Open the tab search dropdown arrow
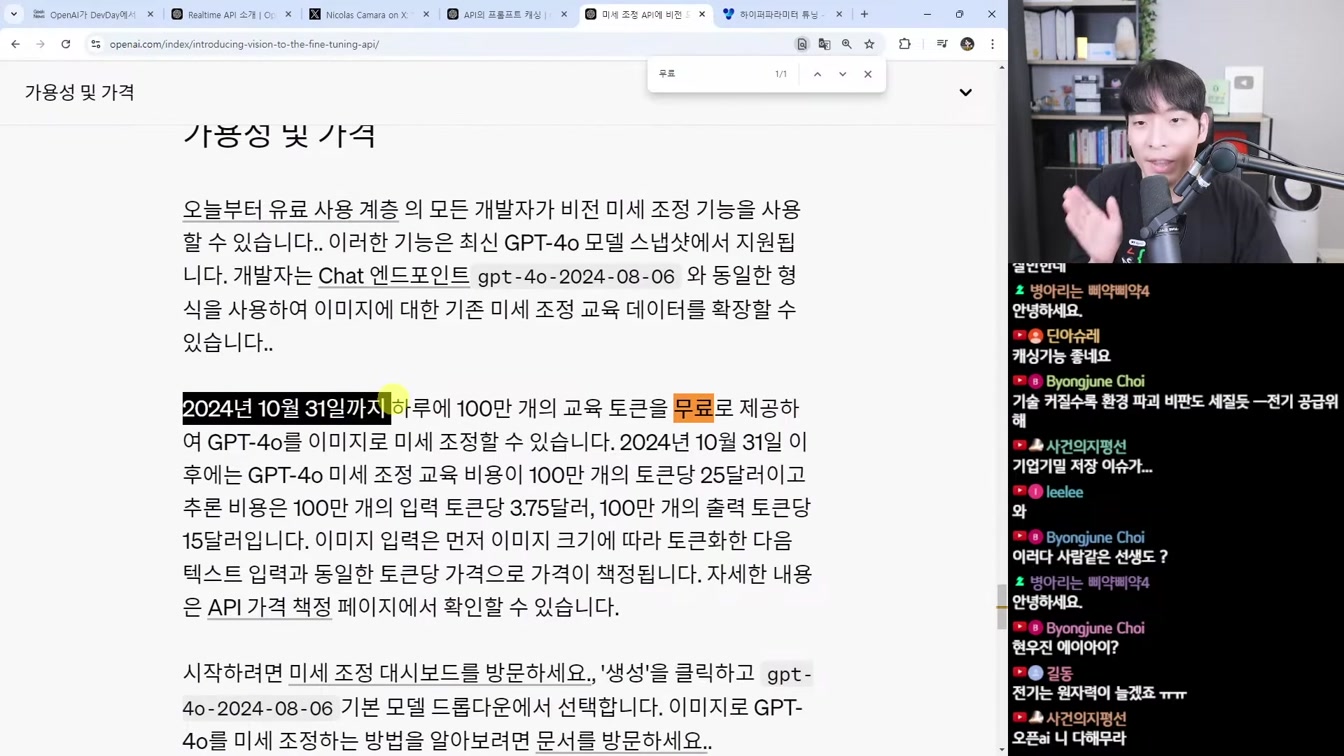Viewport: 1344px width, 756px height. pos(14,15)
